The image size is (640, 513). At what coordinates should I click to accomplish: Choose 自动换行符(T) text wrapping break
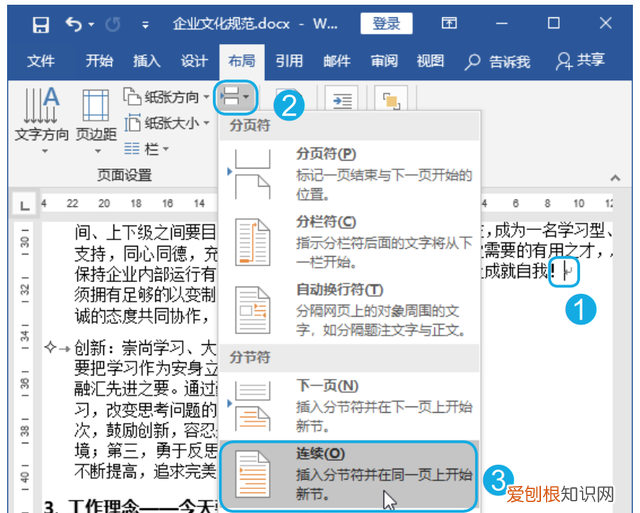(349, 311)
